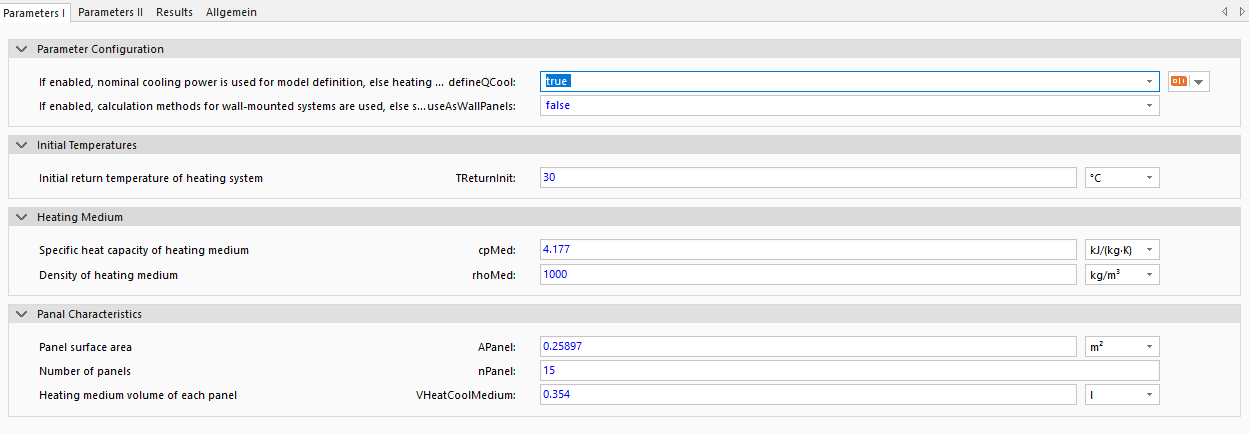The image size is (1249, 434).
Task: Collapse the Heating Medium section
Action: [22, 216]
